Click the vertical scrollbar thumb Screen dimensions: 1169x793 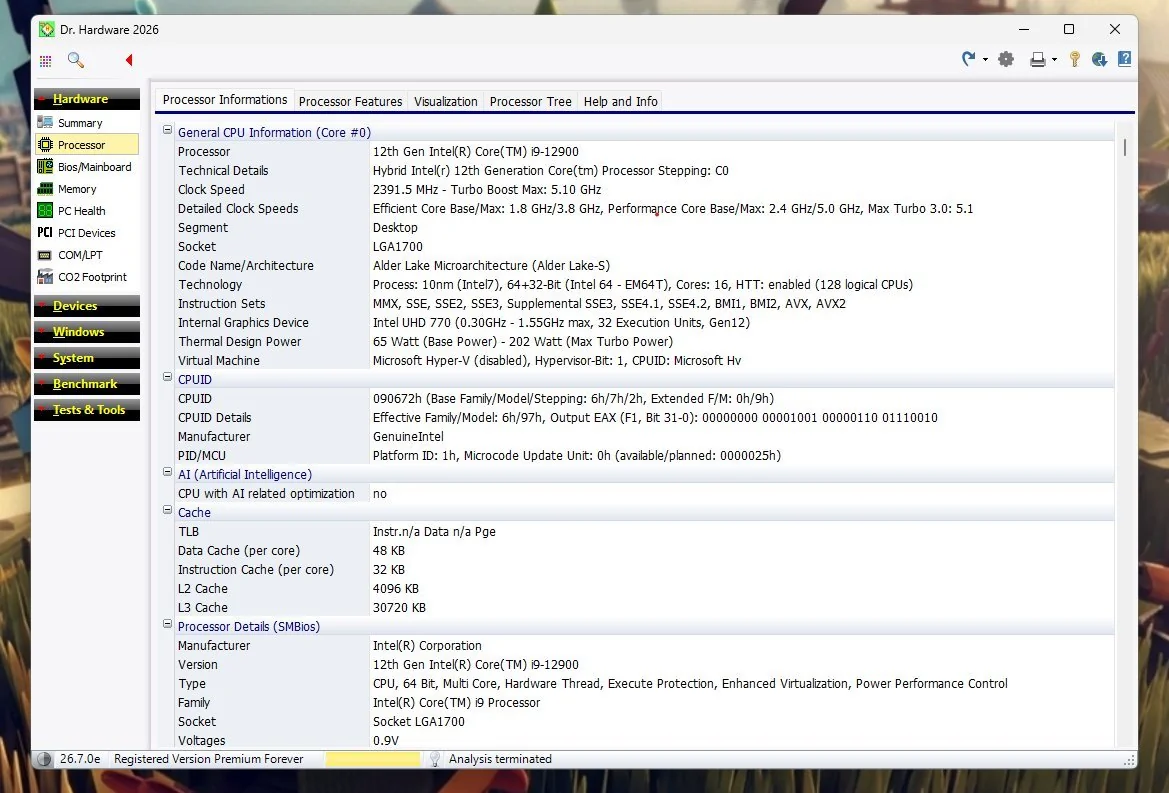(x=1124, y=147)
